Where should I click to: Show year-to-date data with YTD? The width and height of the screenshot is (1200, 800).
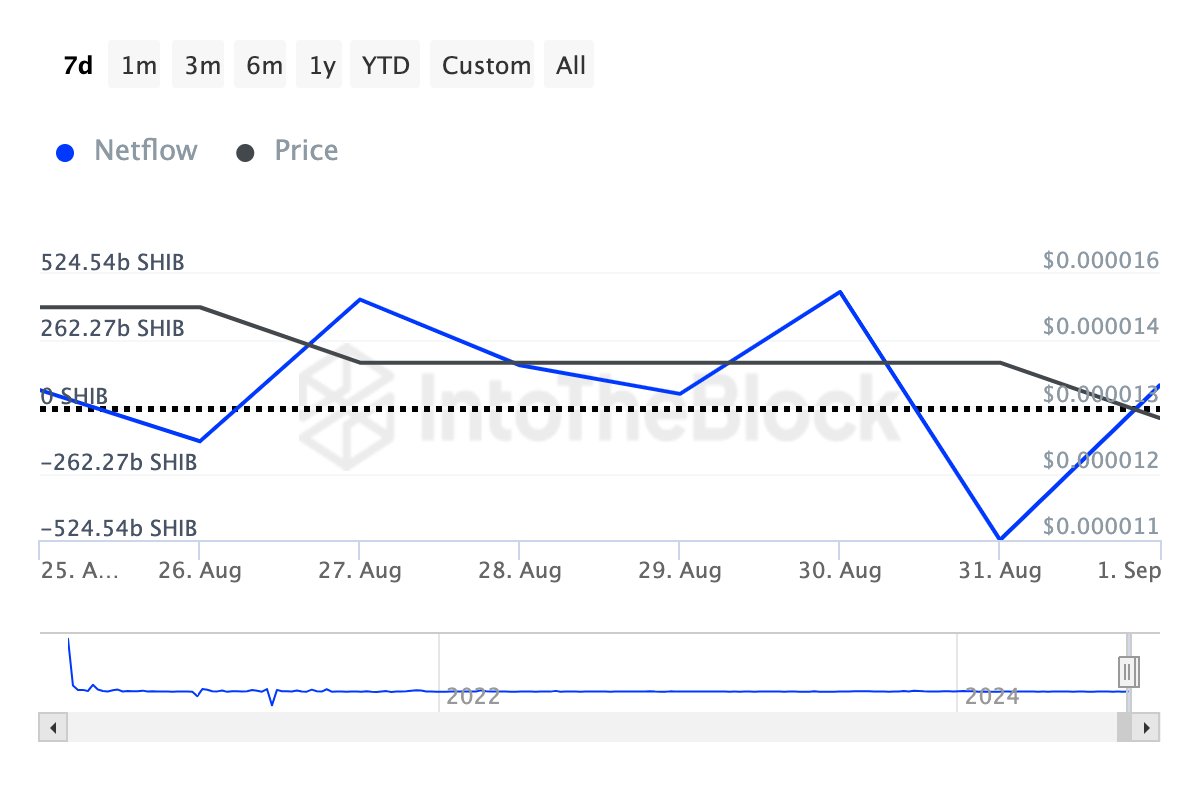[x=386, y=66]
